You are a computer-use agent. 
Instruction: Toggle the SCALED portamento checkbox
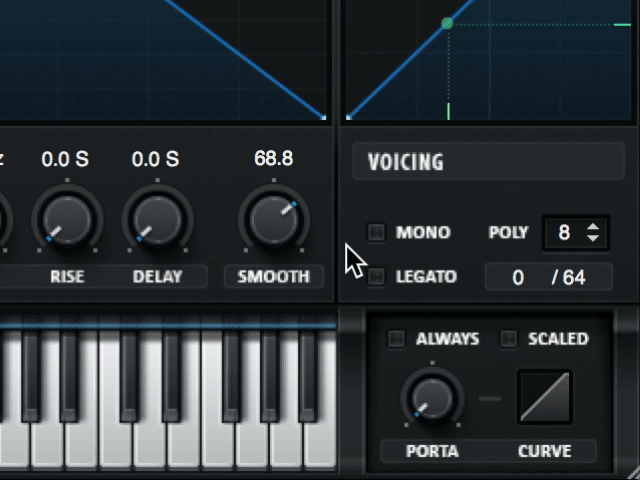(x=508, y=339)
